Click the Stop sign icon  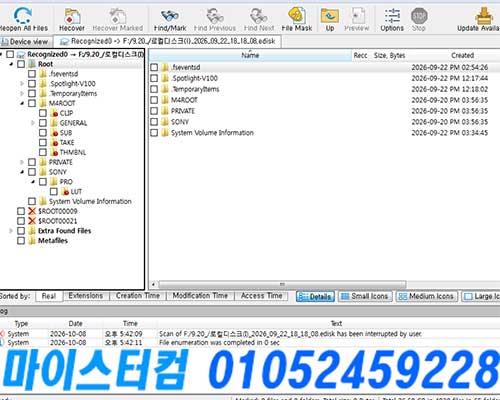click(419, 15)
